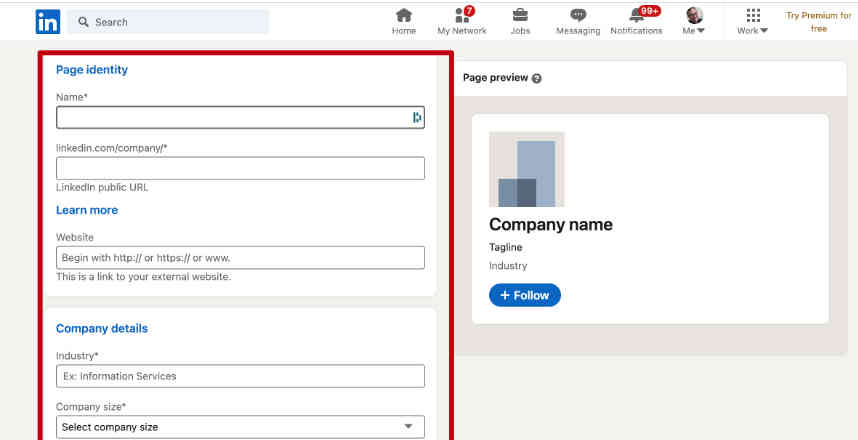Click the search magnifier icon
This screenshot has width=858, height=440.
(x=83, y=22)
